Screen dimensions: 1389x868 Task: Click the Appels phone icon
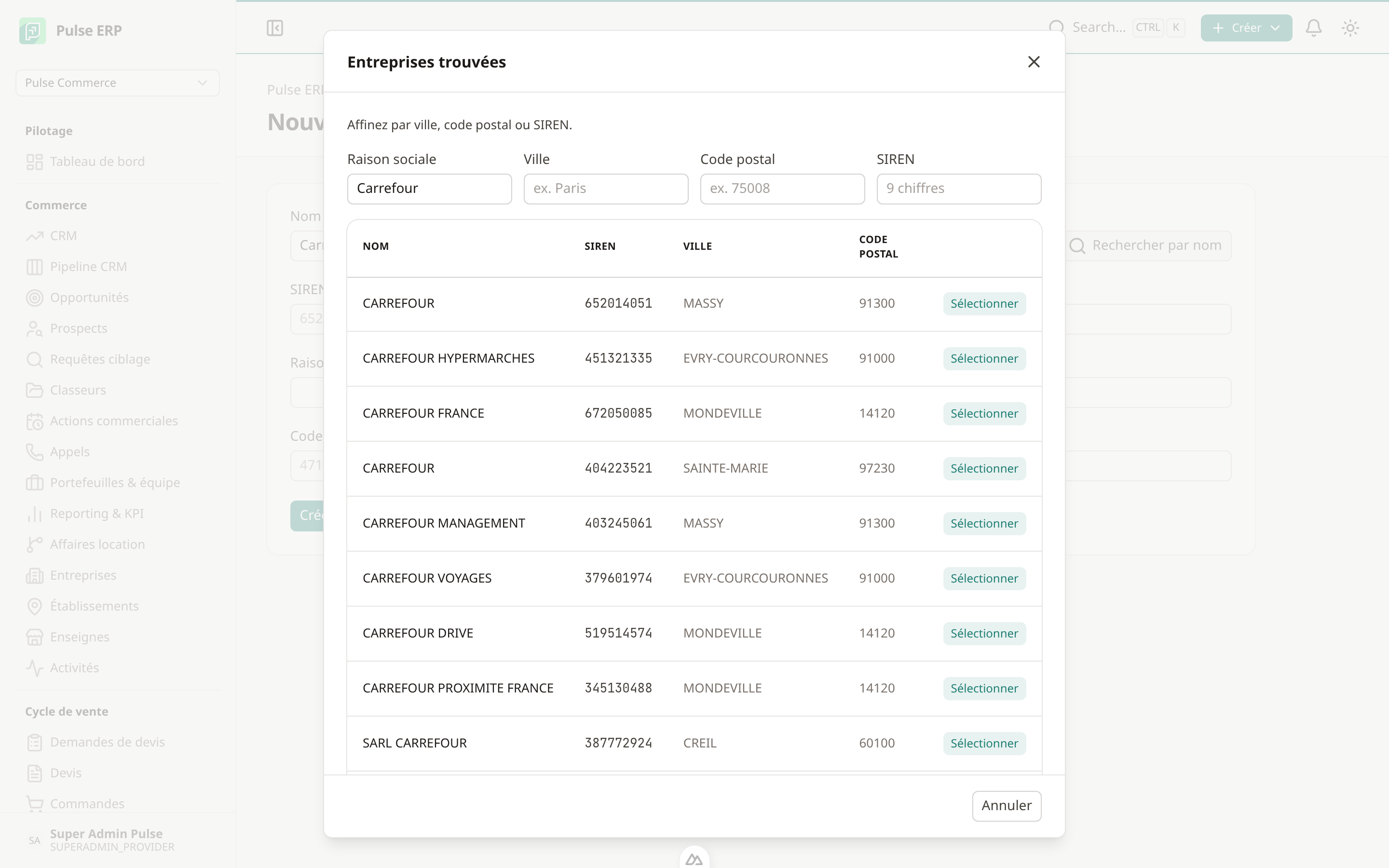click(x=34, y=452)
